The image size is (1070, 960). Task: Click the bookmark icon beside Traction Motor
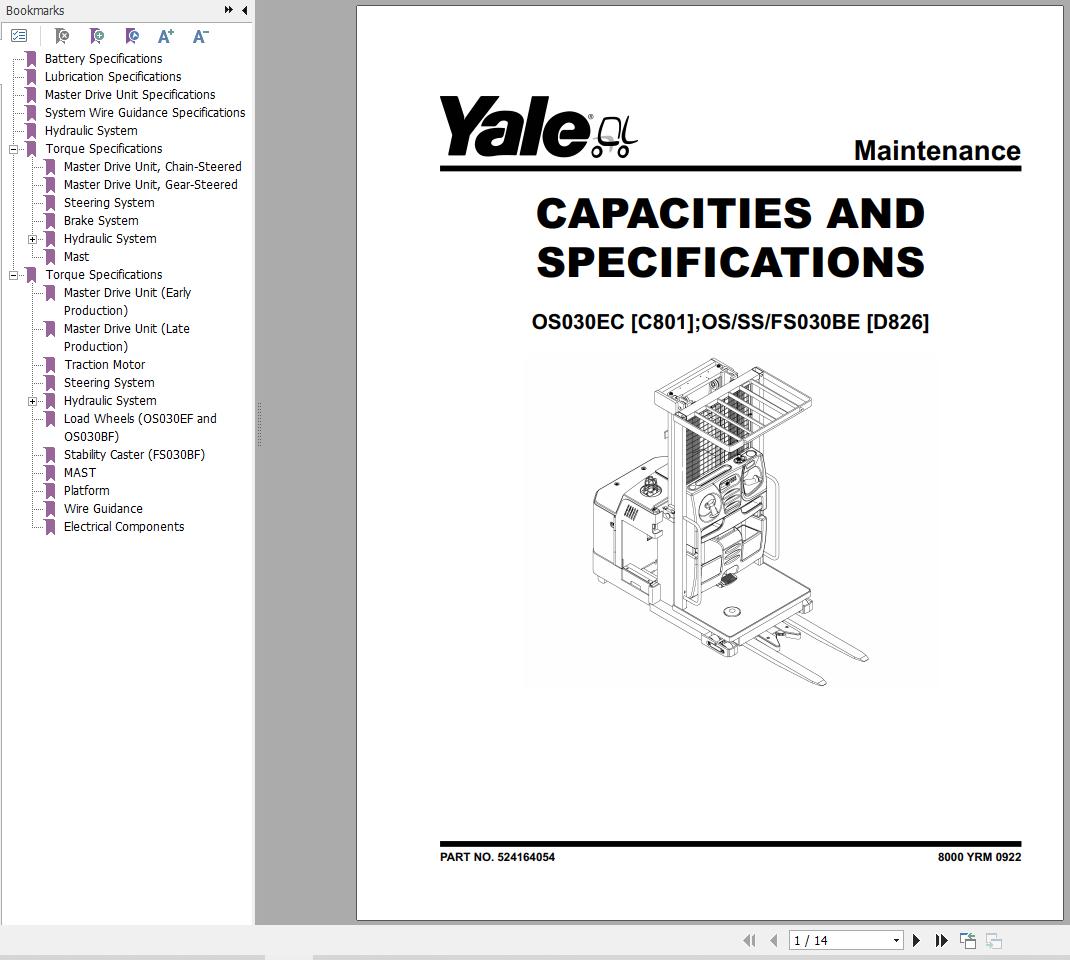coord(50,365)
